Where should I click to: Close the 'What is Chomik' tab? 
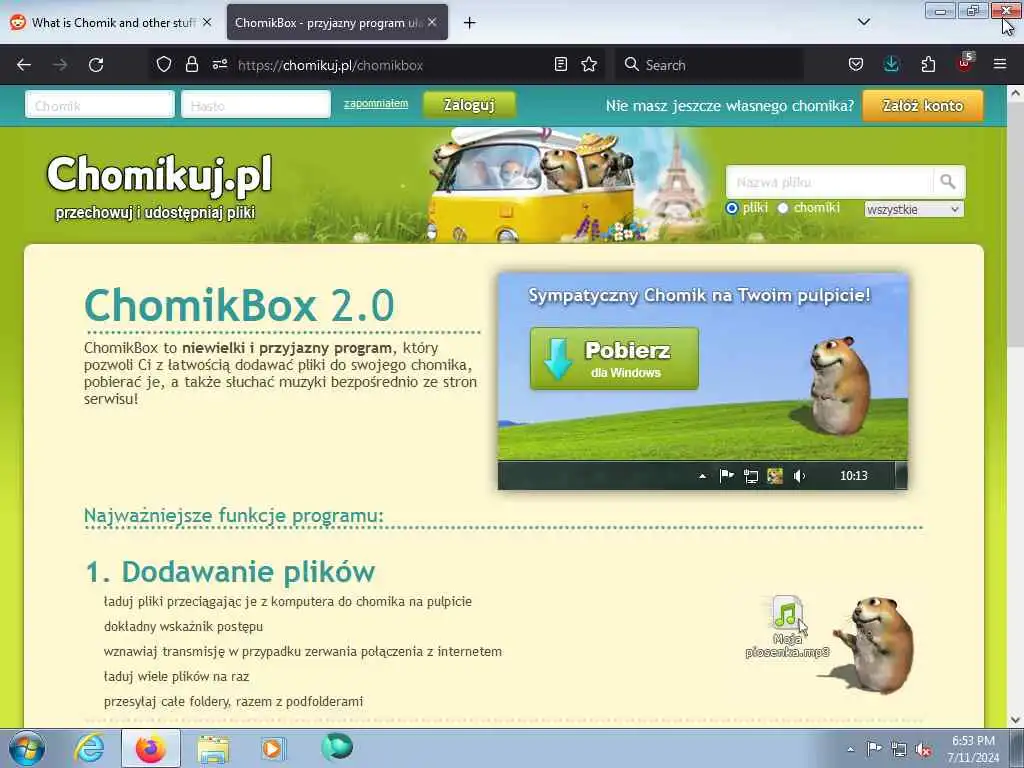[x=207, y=22]
